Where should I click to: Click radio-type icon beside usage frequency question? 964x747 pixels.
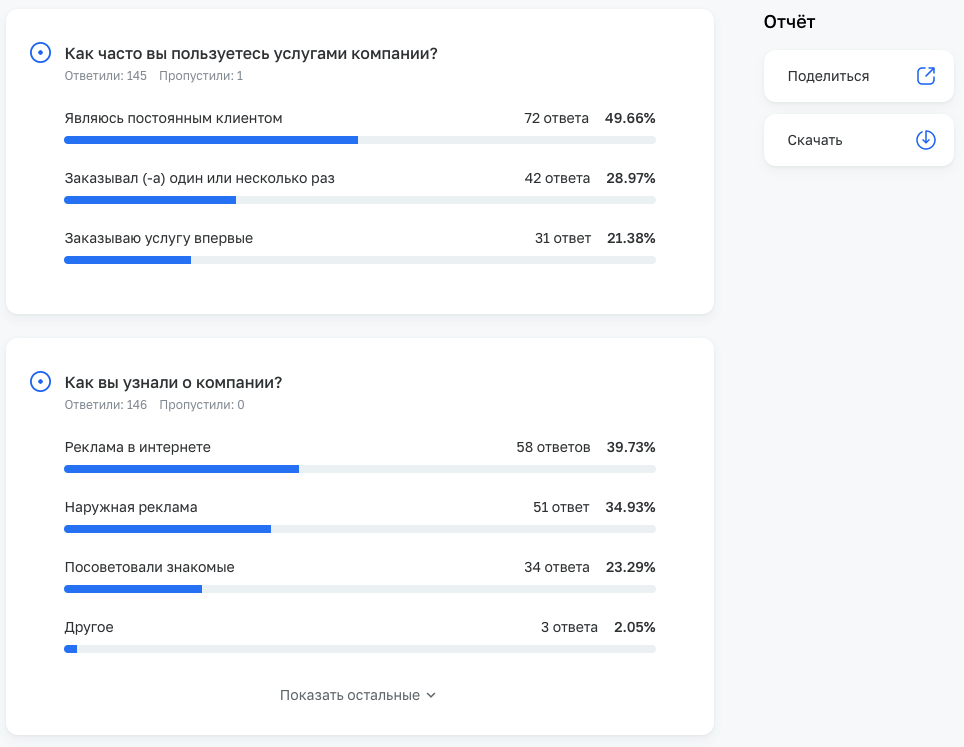[40, 53]
